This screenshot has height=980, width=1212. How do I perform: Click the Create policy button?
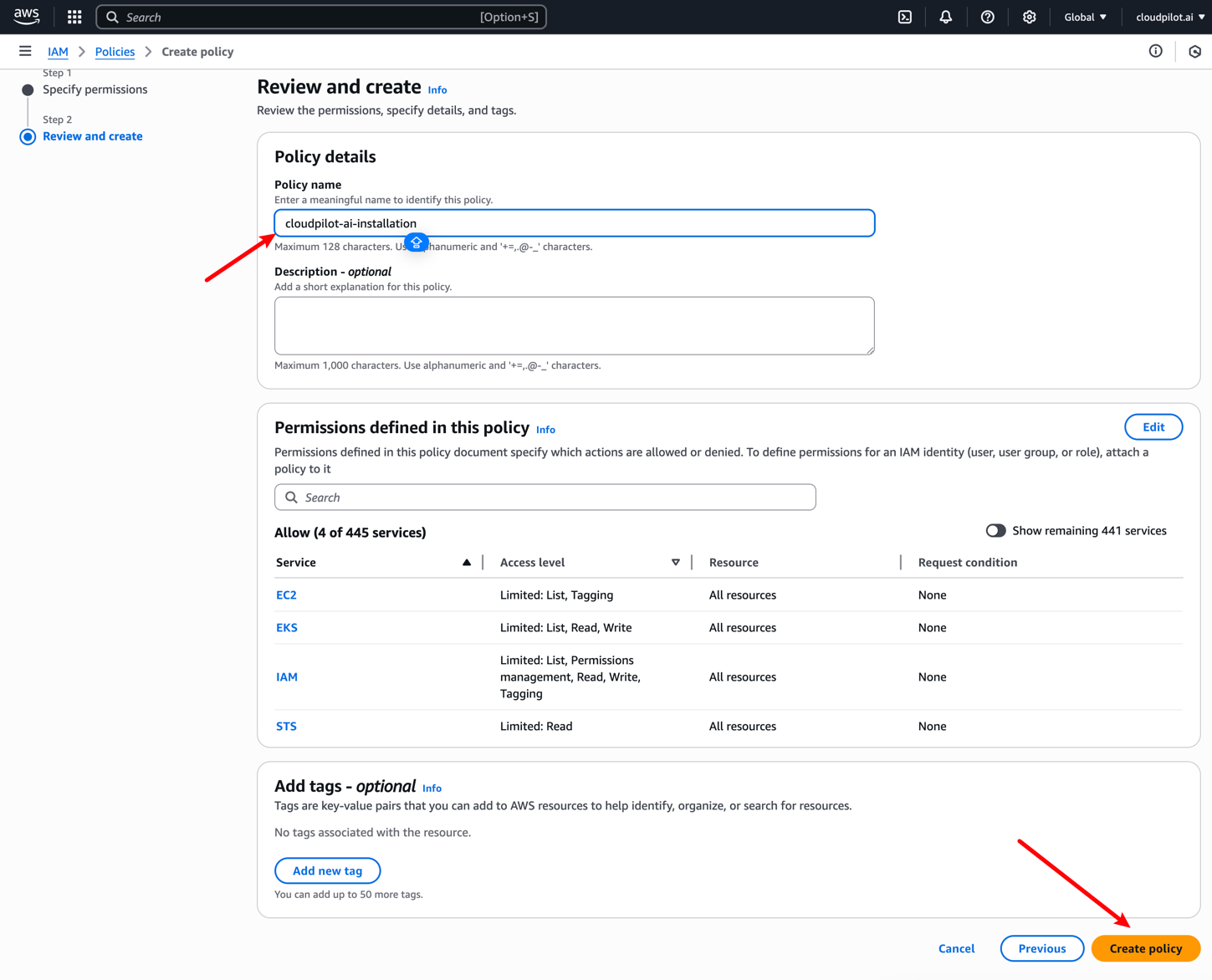point(1145,948)
